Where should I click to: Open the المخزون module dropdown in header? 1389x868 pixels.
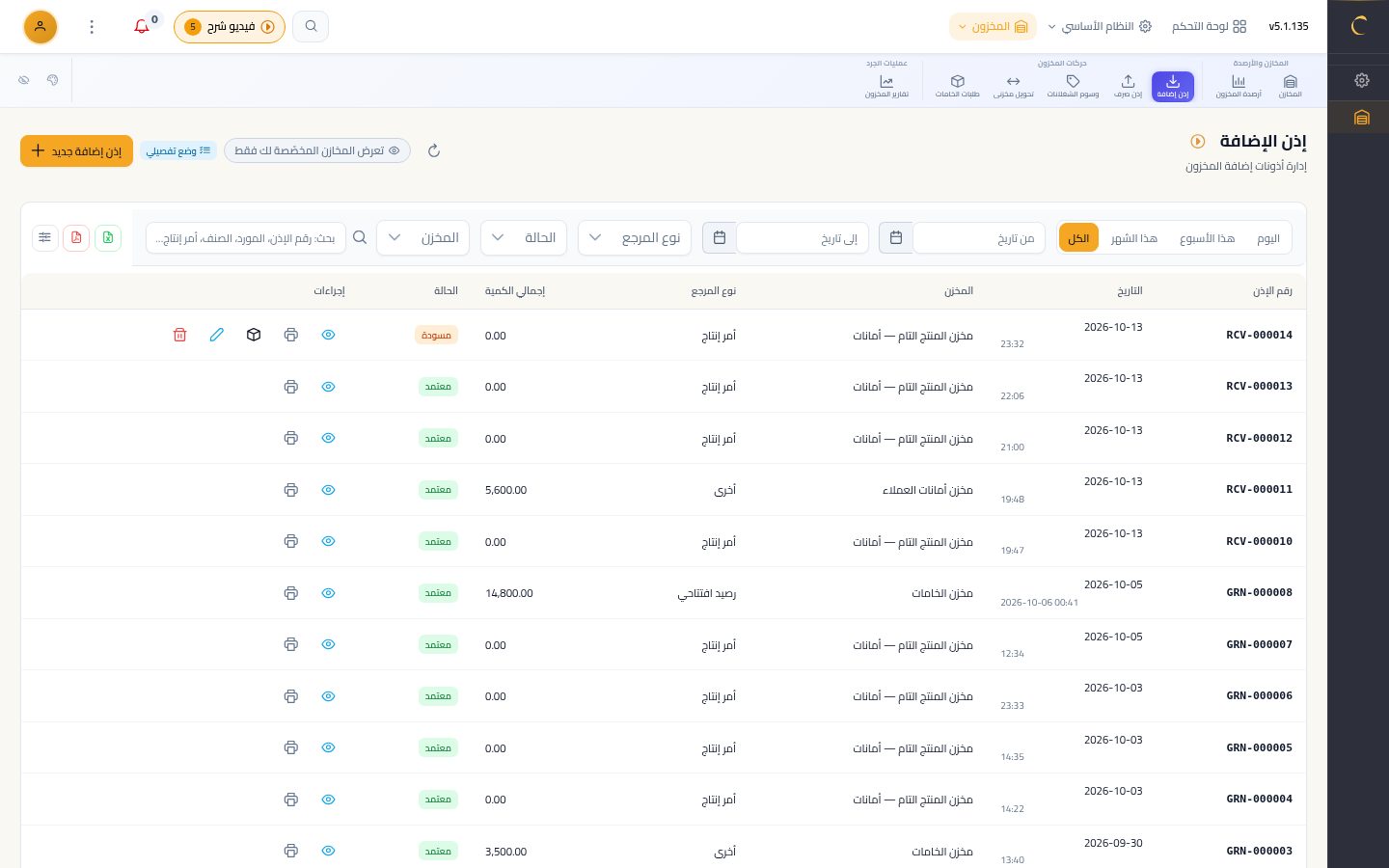pos(993,26)
